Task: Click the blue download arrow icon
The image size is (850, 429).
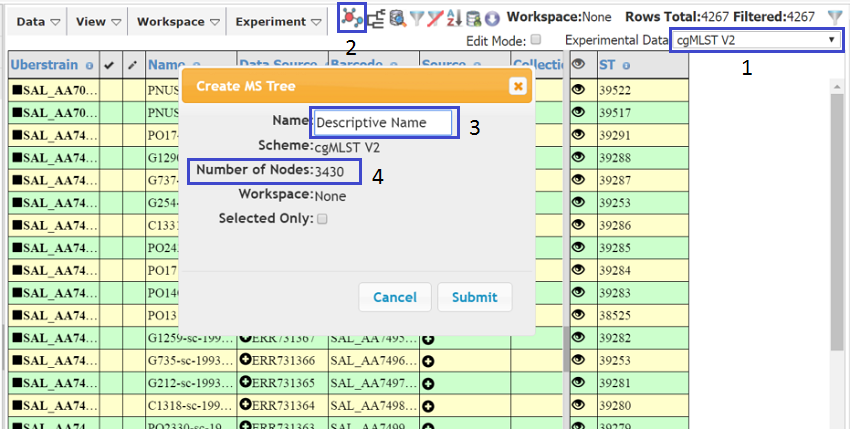Action: coord(492,19)
